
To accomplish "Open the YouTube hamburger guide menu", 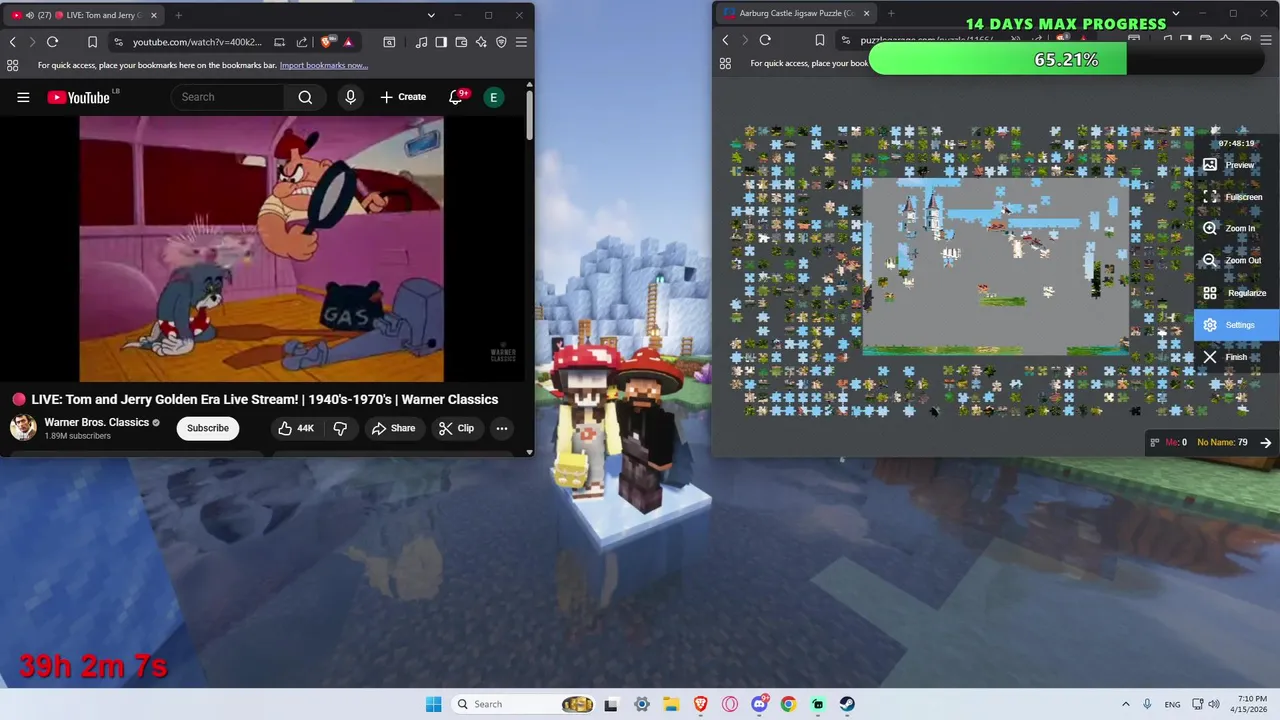I will pos(23,97).
